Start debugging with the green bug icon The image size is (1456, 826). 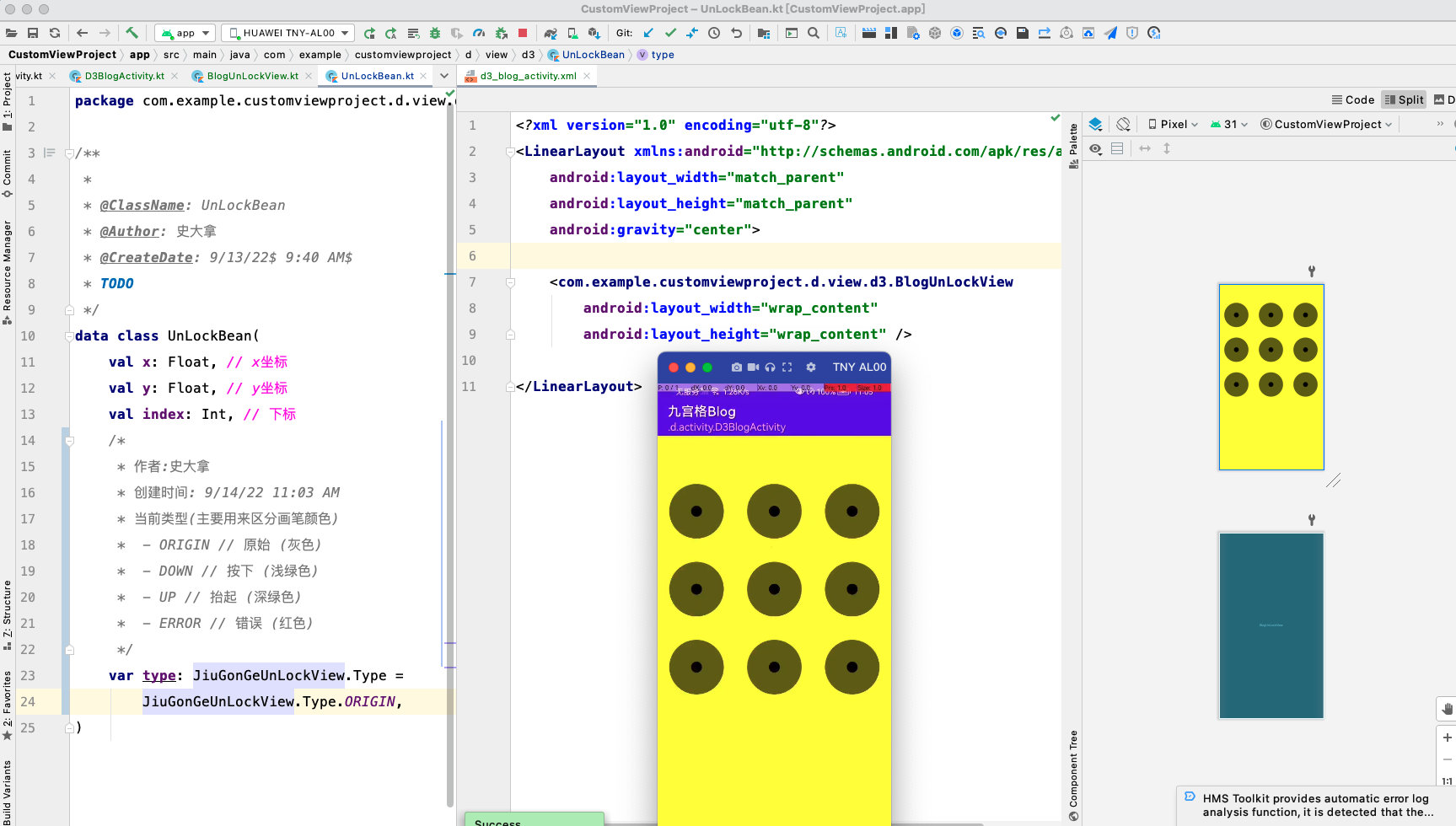[x=435, y=33]
